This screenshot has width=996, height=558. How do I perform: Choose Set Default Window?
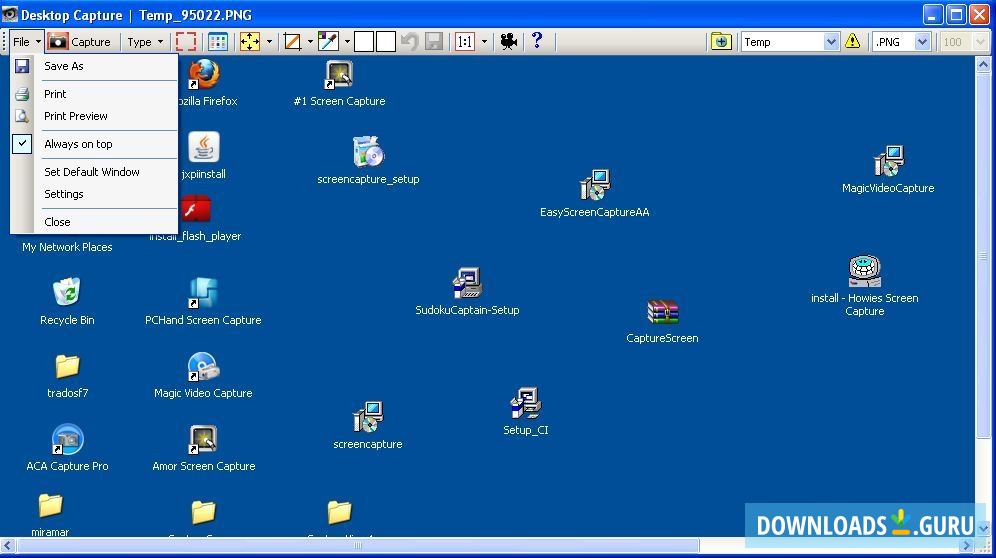click(x=94, y=172)
